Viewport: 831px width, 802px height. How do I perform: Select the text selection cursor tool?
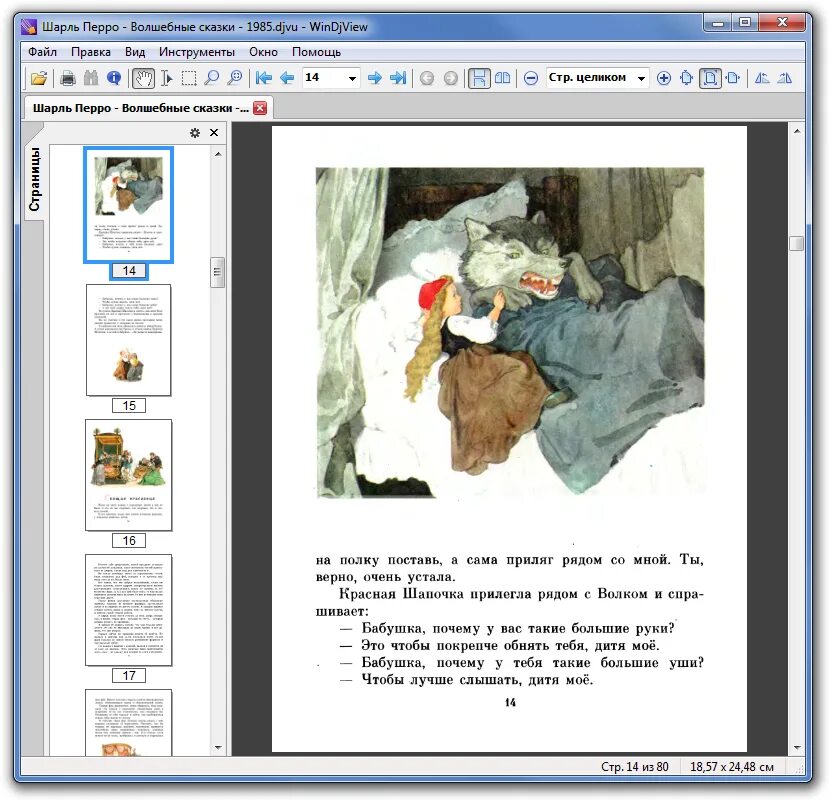(x=166, y=78)
